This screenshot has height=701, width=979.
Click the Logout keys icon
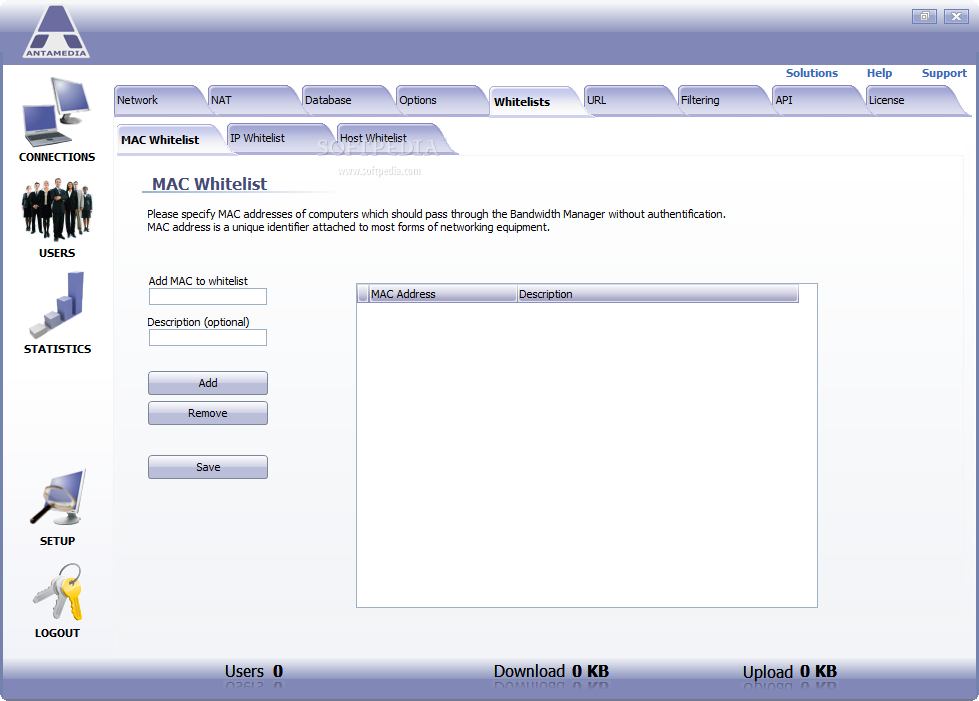pos(57,592)
